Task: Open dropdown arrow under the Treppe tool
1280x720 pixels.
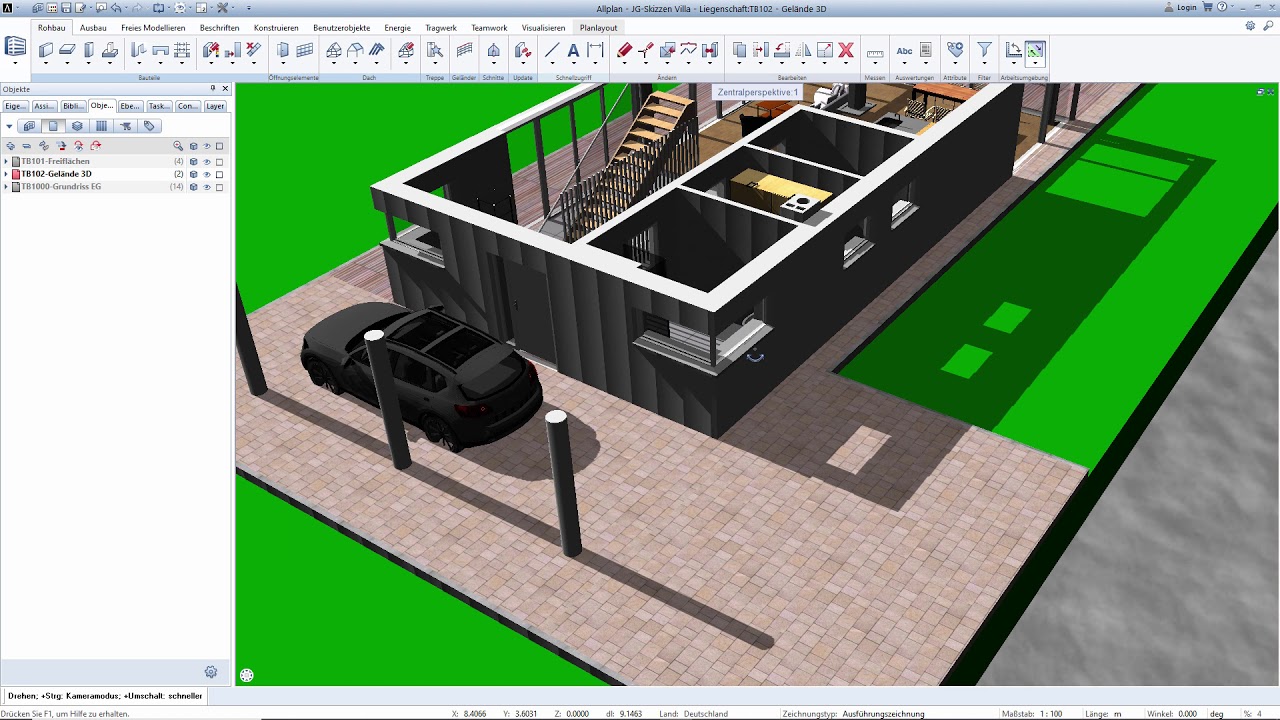Action: 435,65
